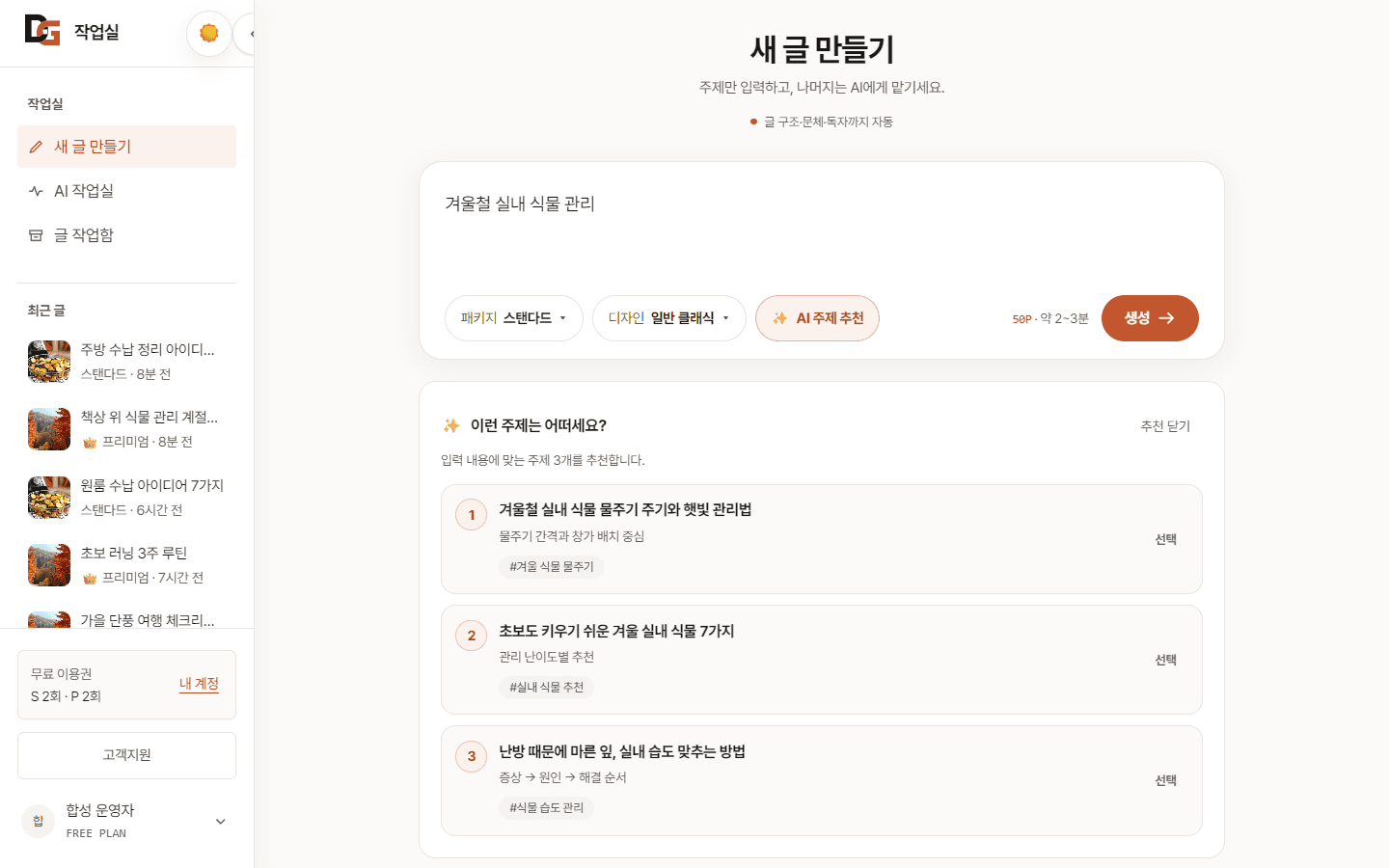
Task: Click the 합 avatar circle
Action: tap(38, 821)
